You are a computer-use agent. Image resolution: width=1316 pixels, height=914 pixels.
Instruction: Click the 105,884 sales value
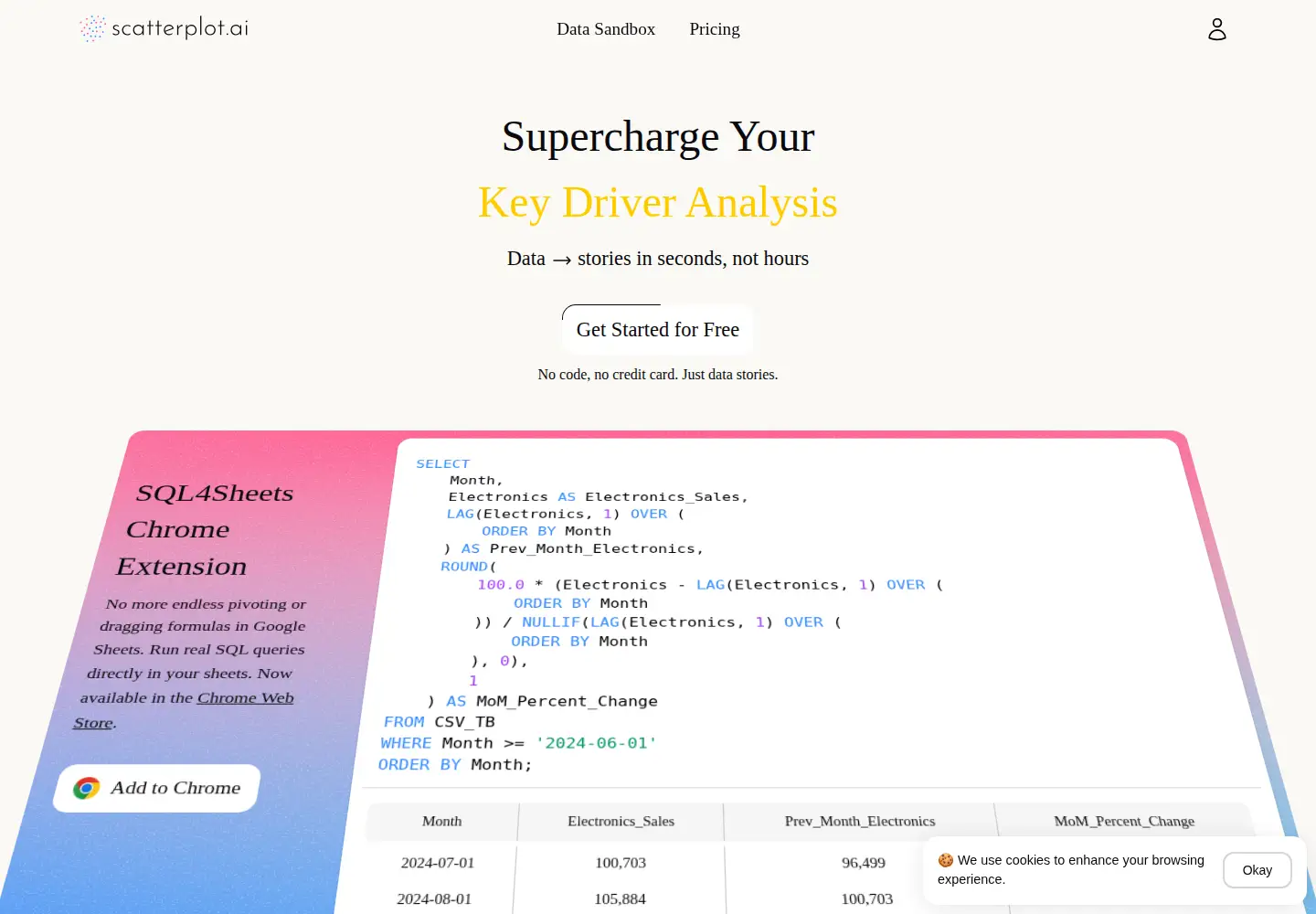click(x=621, y=899)
